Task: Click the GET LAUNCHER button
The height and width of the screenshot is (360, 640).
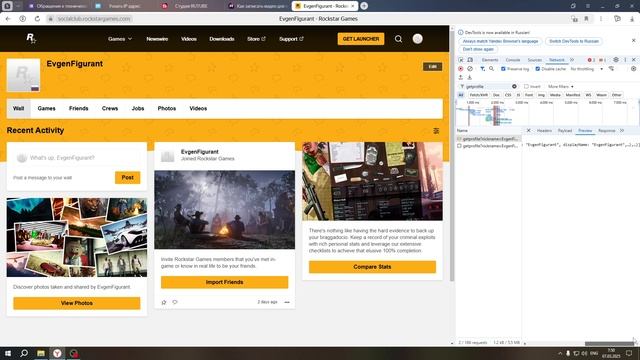Action: tap(361, 39)
